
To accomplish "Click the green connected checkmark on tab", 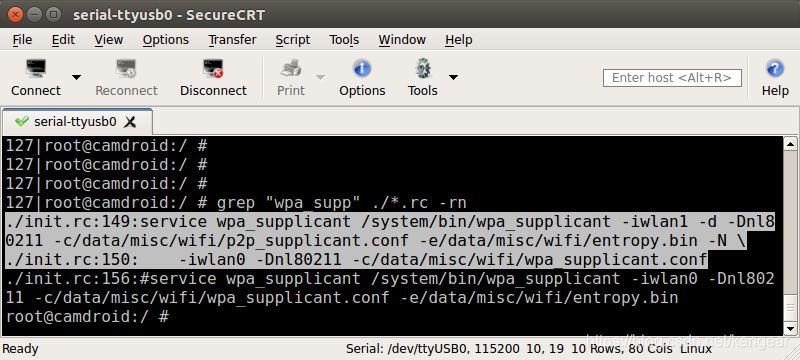I will (x=21, y=122).
